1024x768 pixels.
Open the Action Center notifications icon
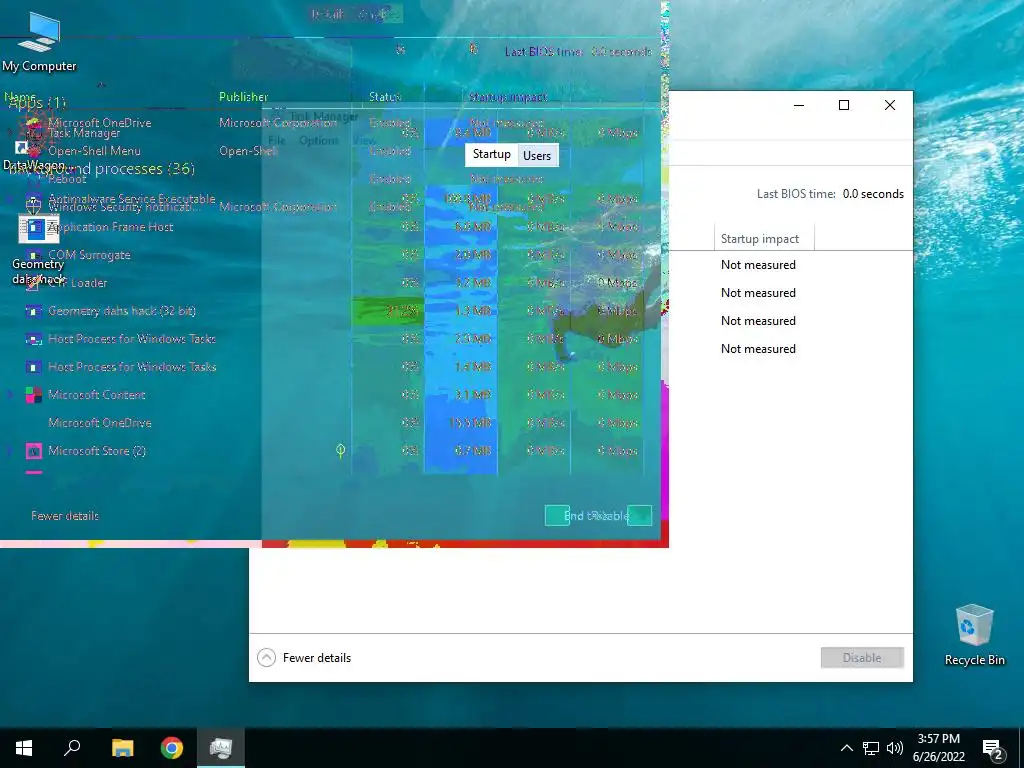coord(993,749)
